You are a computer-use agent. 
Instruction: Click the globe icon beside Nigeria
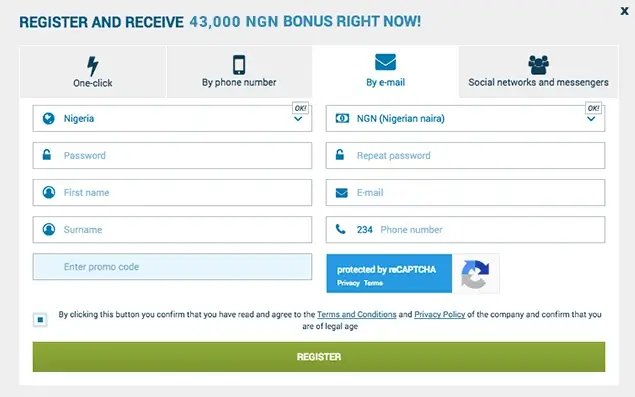49,118
